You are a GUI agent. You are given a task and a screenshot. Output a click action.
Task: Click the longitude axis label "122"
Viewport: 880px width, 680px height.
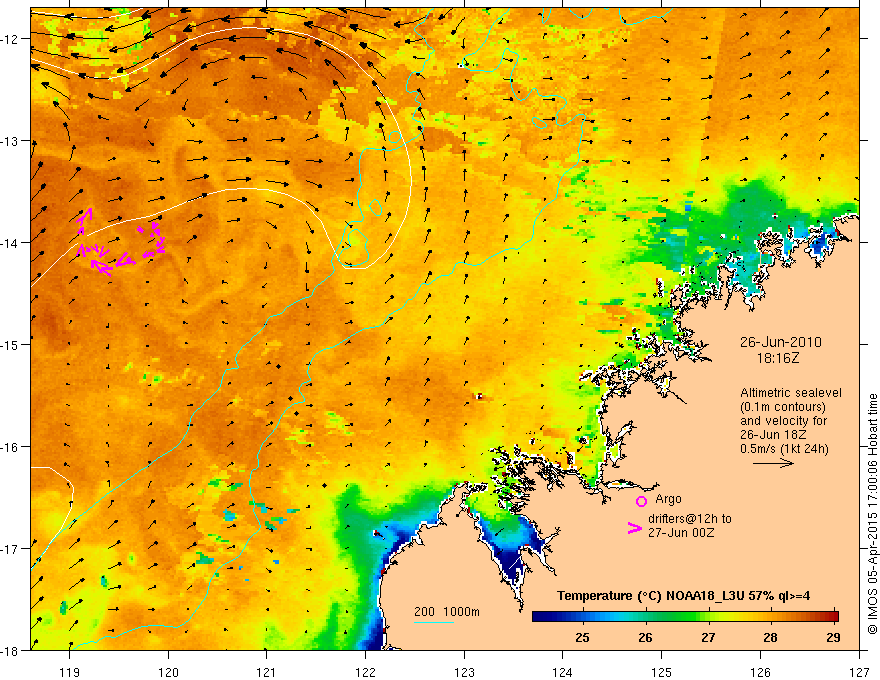(365, 672)
